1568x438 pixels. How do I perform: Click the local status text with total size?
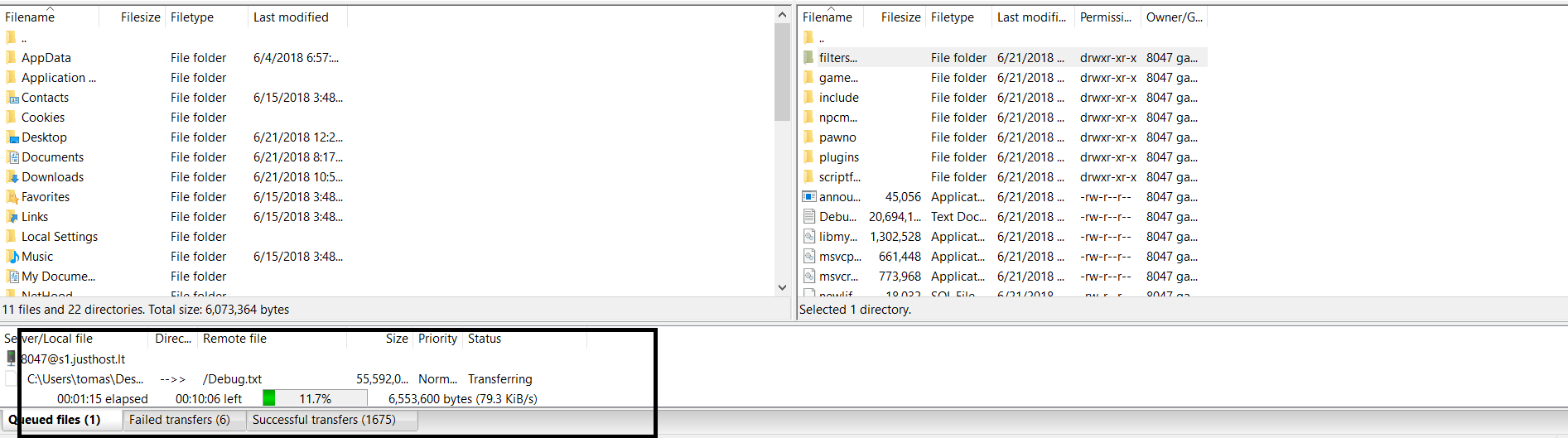pyautogui.click(x=146, y=310)
